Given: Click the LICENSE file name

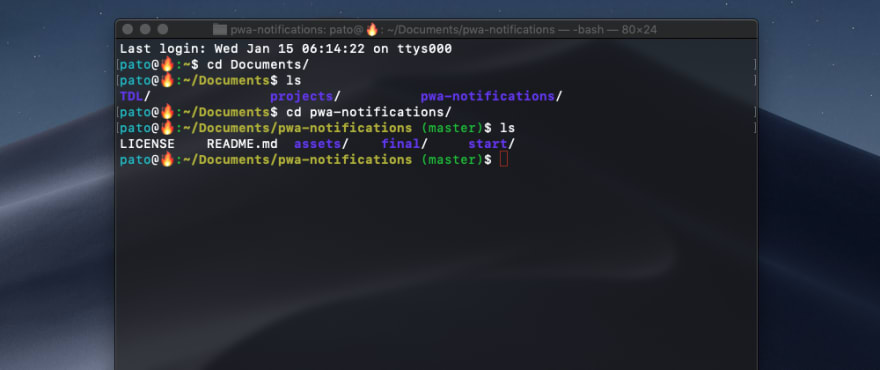Looking at the screenshot, I should click(x=147, y=144).
